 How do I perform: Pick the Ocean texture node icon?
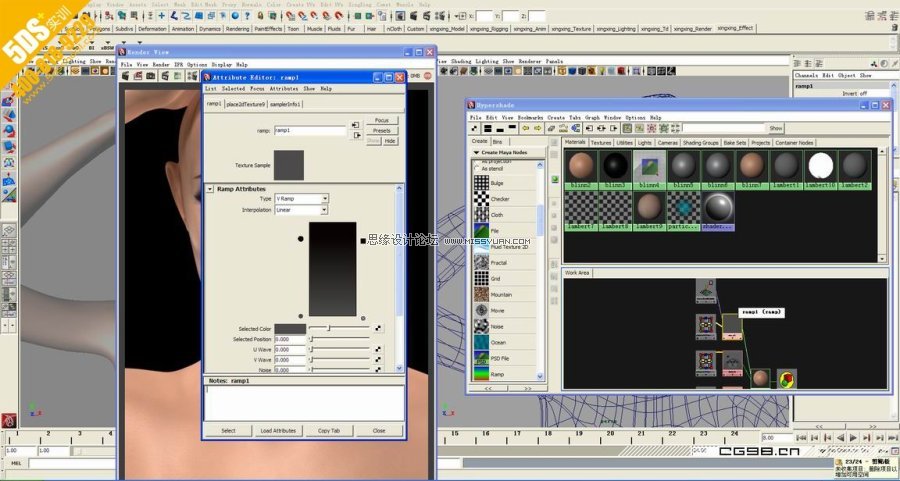[481, 342]
